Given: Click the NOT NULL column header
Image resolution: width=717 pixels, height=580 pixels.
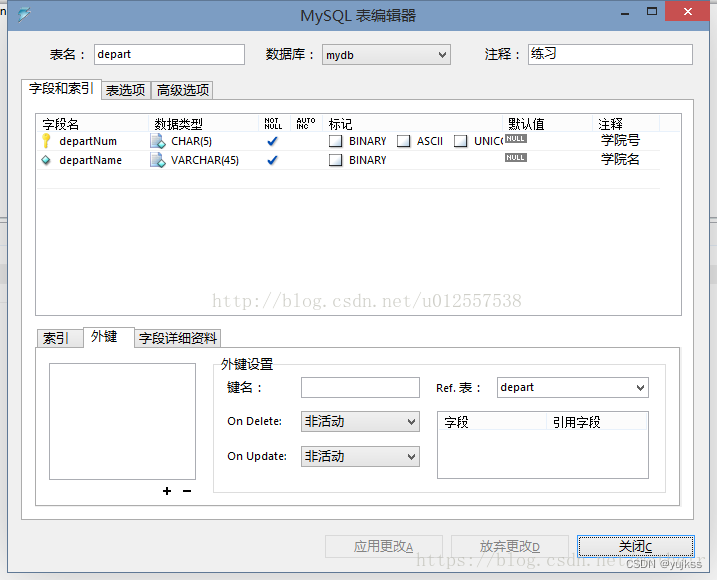Looking at the screenshot, I should coord(273,124).
